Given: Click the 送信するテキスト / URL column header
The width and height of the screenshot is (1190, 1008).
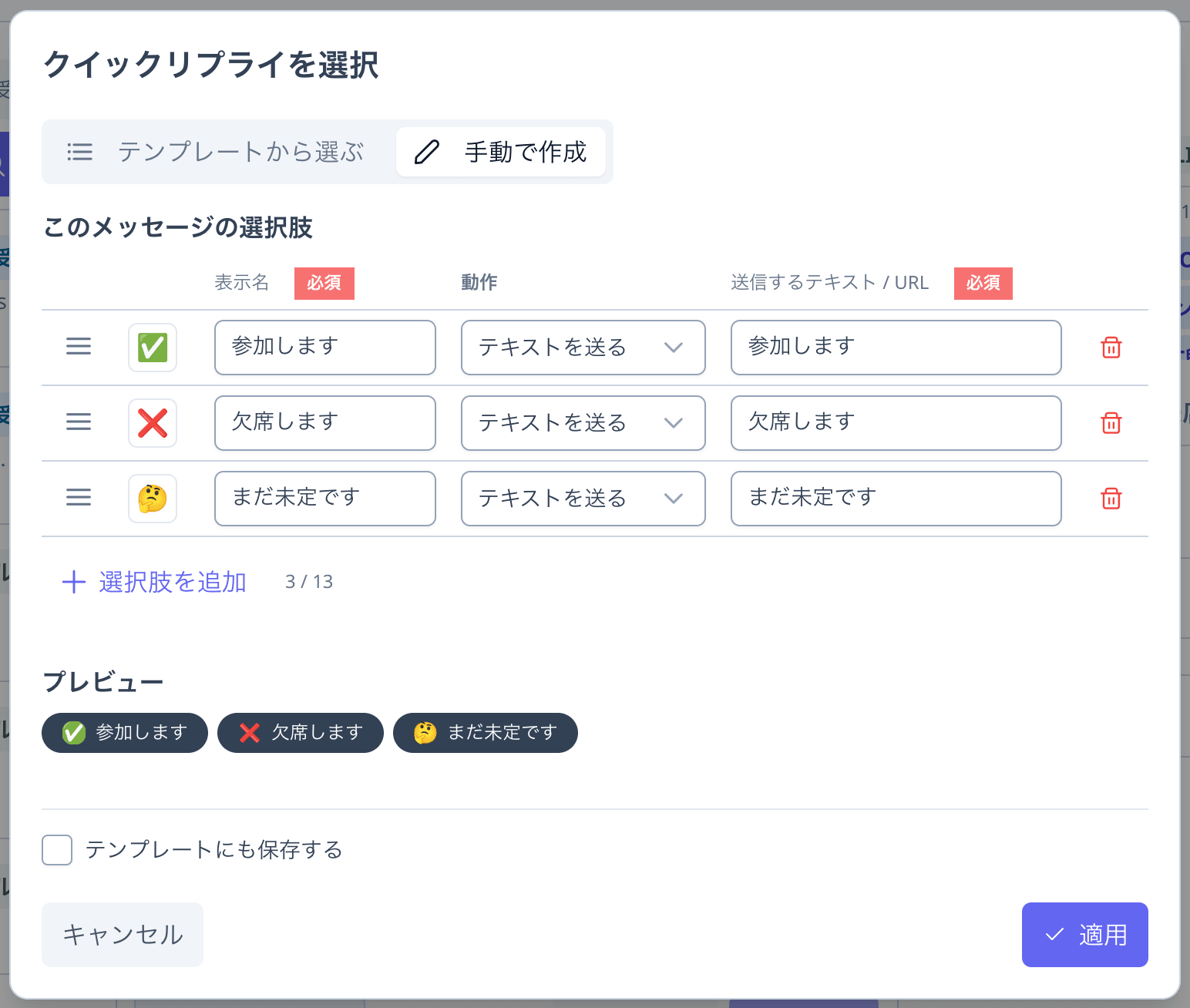Looking at the screenshot, I should pyautogui.click(x=830, y=283).
